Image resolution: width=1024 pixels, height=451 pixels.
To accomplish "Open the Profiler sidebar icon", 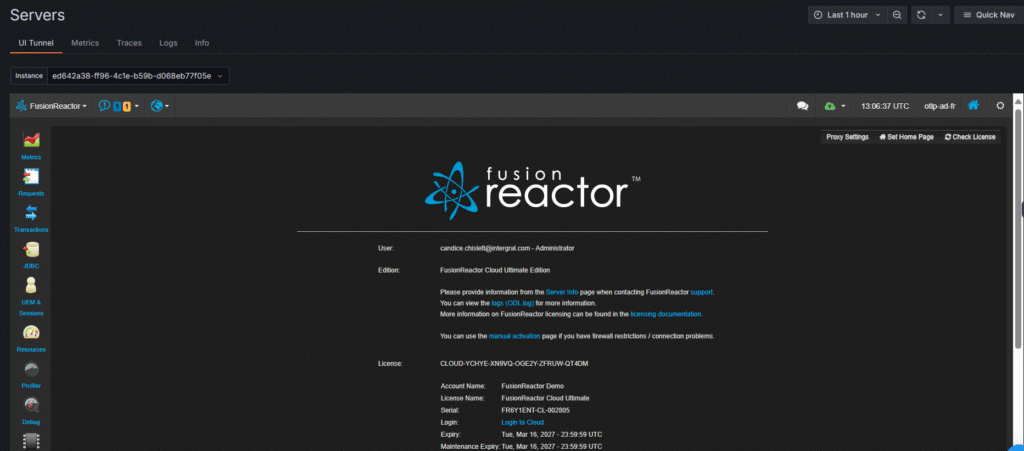I will 30,371.
